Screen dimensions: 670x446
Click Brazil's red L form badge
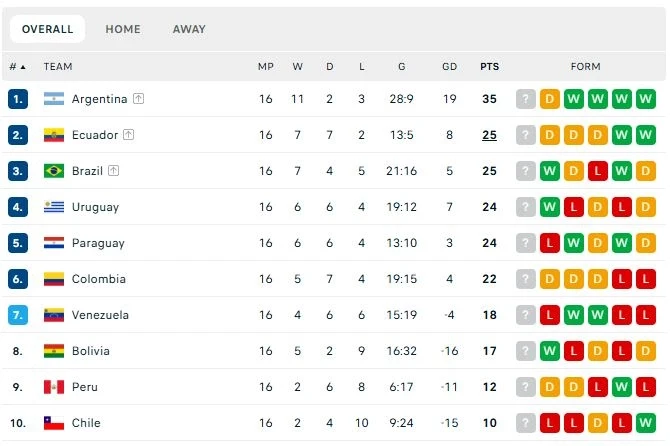(597, 171)
